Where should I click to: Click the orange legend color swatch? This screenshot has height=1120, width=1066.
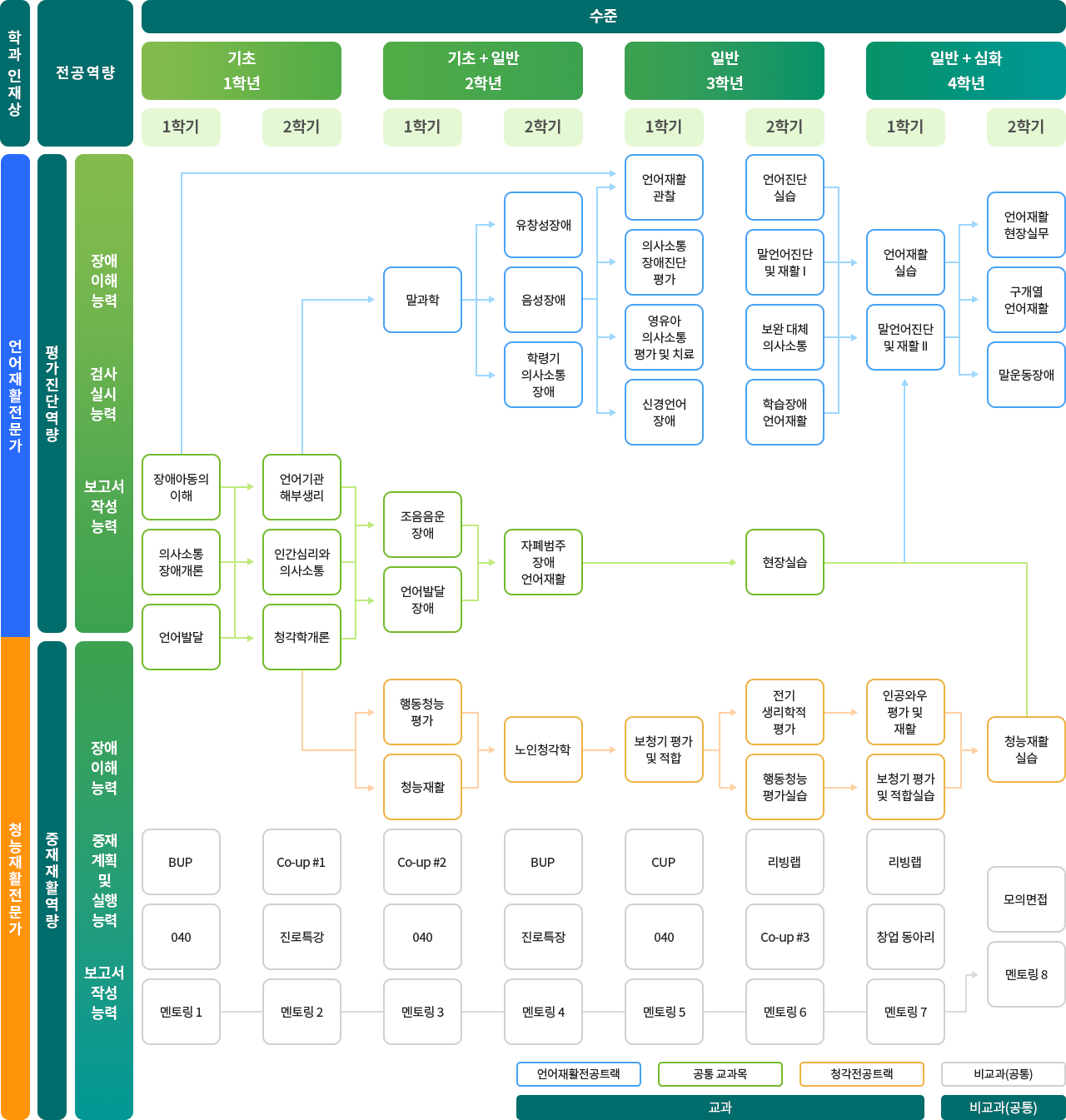[861, 1074]
